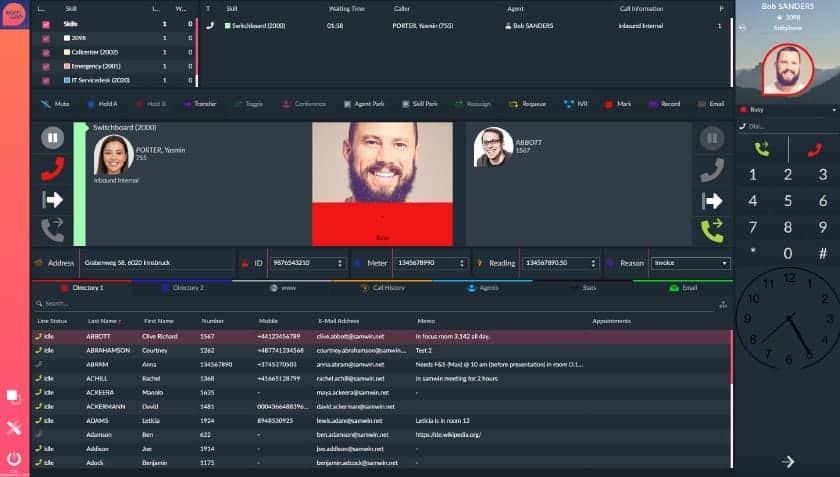This screenshot has width=840, height=477.
Task: Open the Reason dropdown showing Invoice
Action: [690, 263]
